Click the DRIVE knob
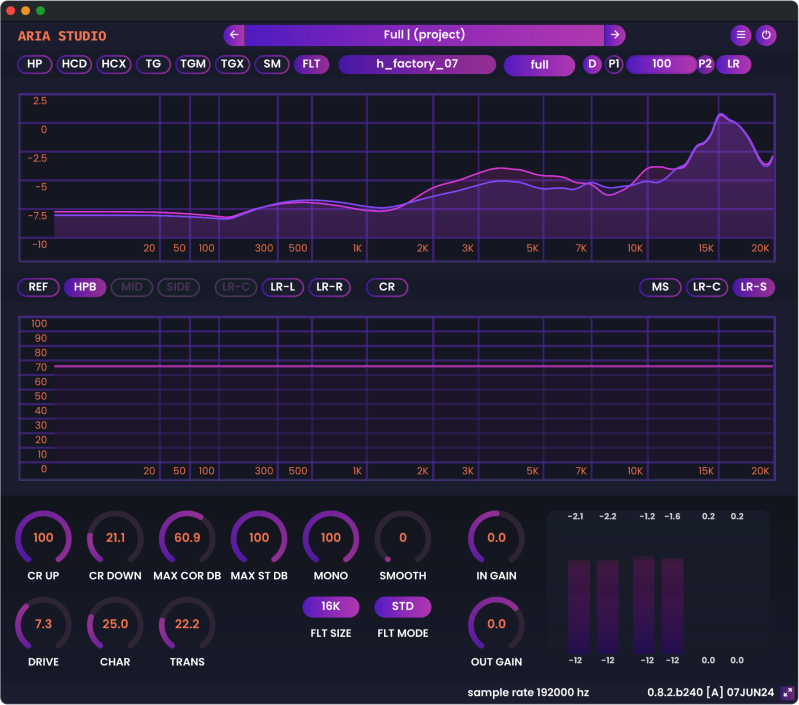The height and width of the screenshot is (705, 799). click(x=43, y=625)
